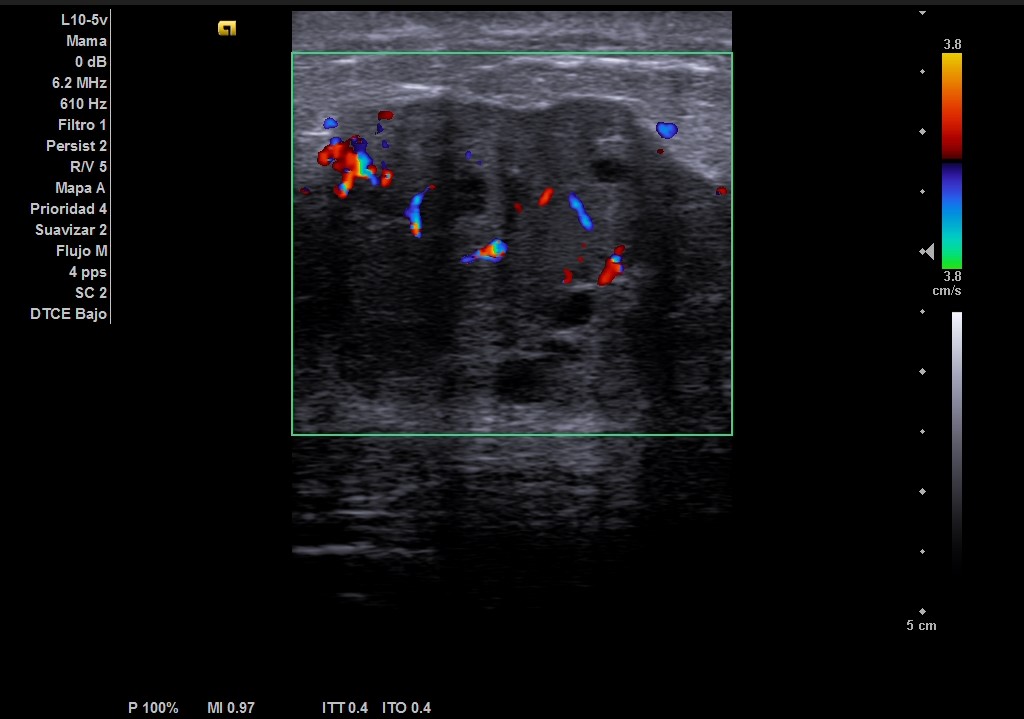Select the Suavizar 2 smoothing setting
The width and height of the screenshot is (1024, 719).
tap(71, 230)
